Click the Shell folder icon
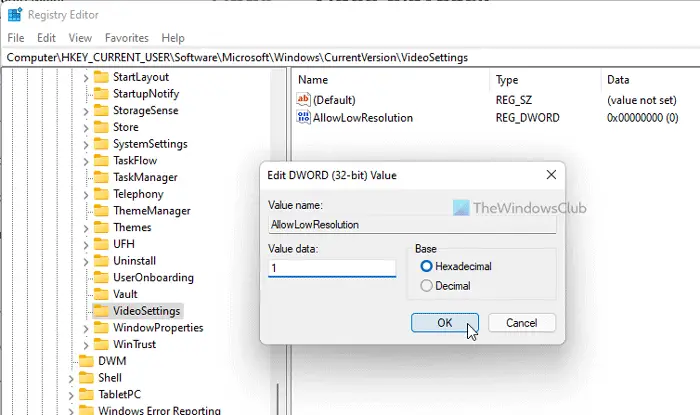The image size is (700, 415). click(86, 378)
